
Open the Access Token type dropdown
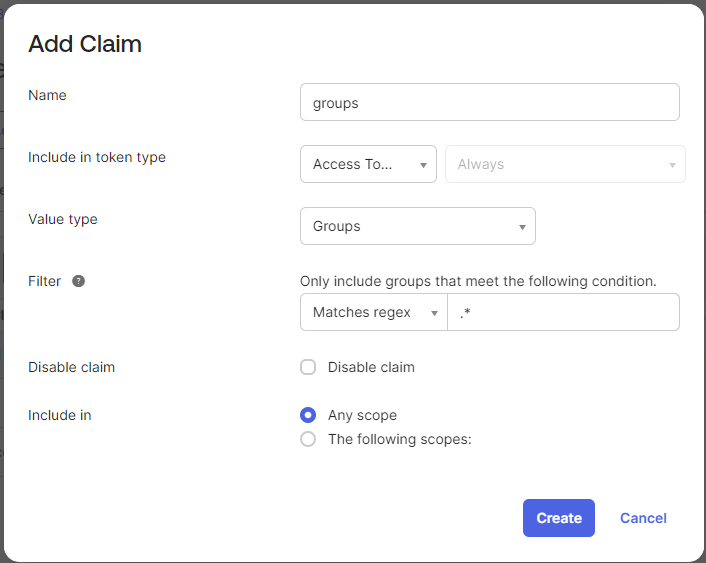coord(368,164)
